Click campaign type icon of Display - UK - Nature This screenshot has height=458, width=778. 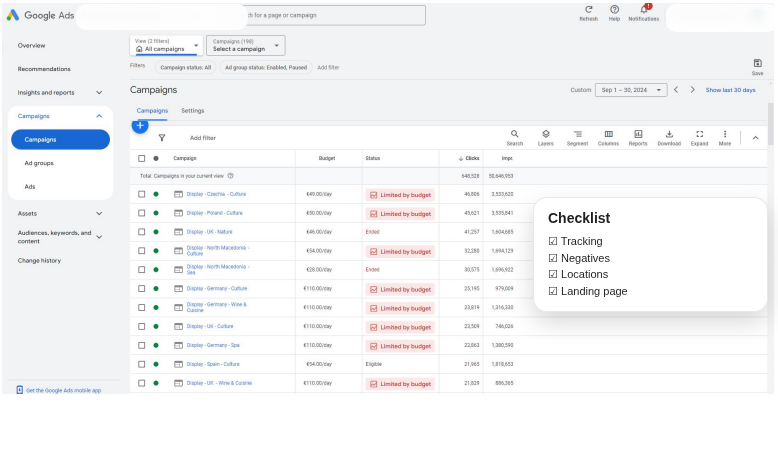pyautogui.click(x=178, y=232)
